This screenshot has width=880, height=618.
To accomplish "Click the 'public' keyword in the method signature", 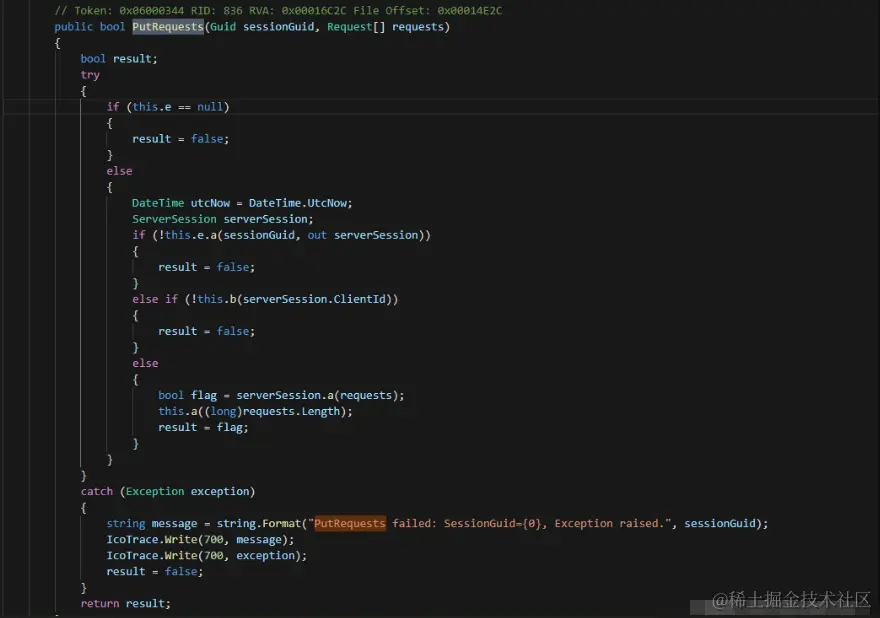I will tap(74, 27).
